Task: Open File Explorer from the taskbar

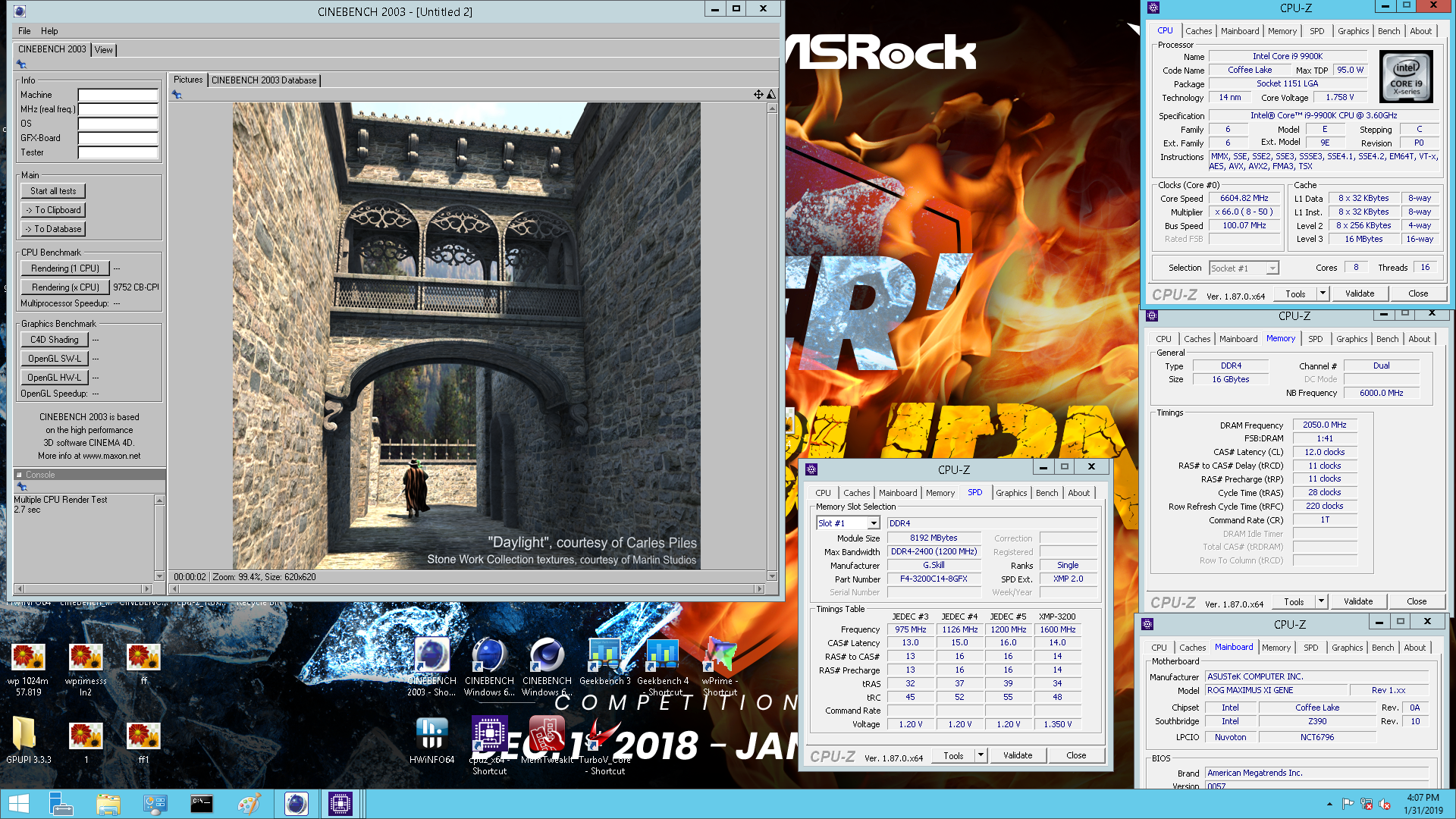Action: (108, 804)
